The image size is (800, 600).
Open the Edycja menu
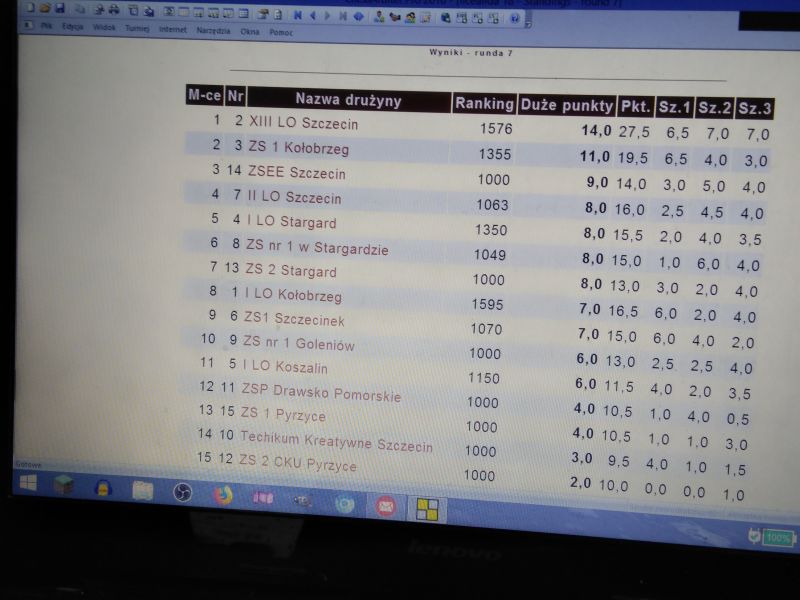tap(72, 26)
